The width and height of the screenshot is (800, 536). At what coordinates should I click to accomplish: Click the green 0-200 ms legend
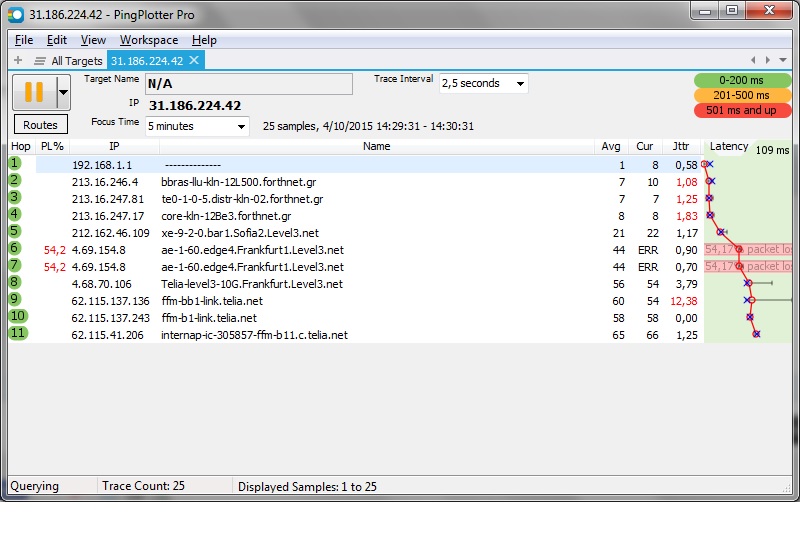[x=742, y=80]
